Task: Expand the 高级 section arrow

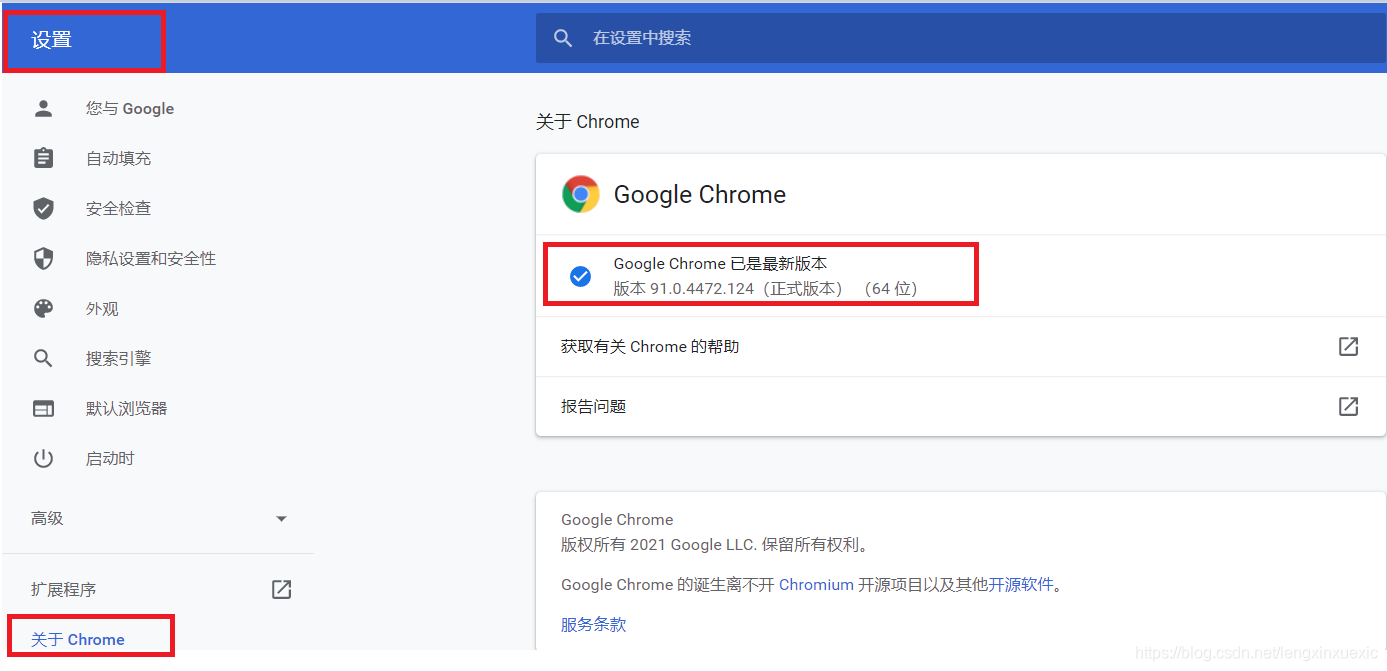Action: point(281,518)
